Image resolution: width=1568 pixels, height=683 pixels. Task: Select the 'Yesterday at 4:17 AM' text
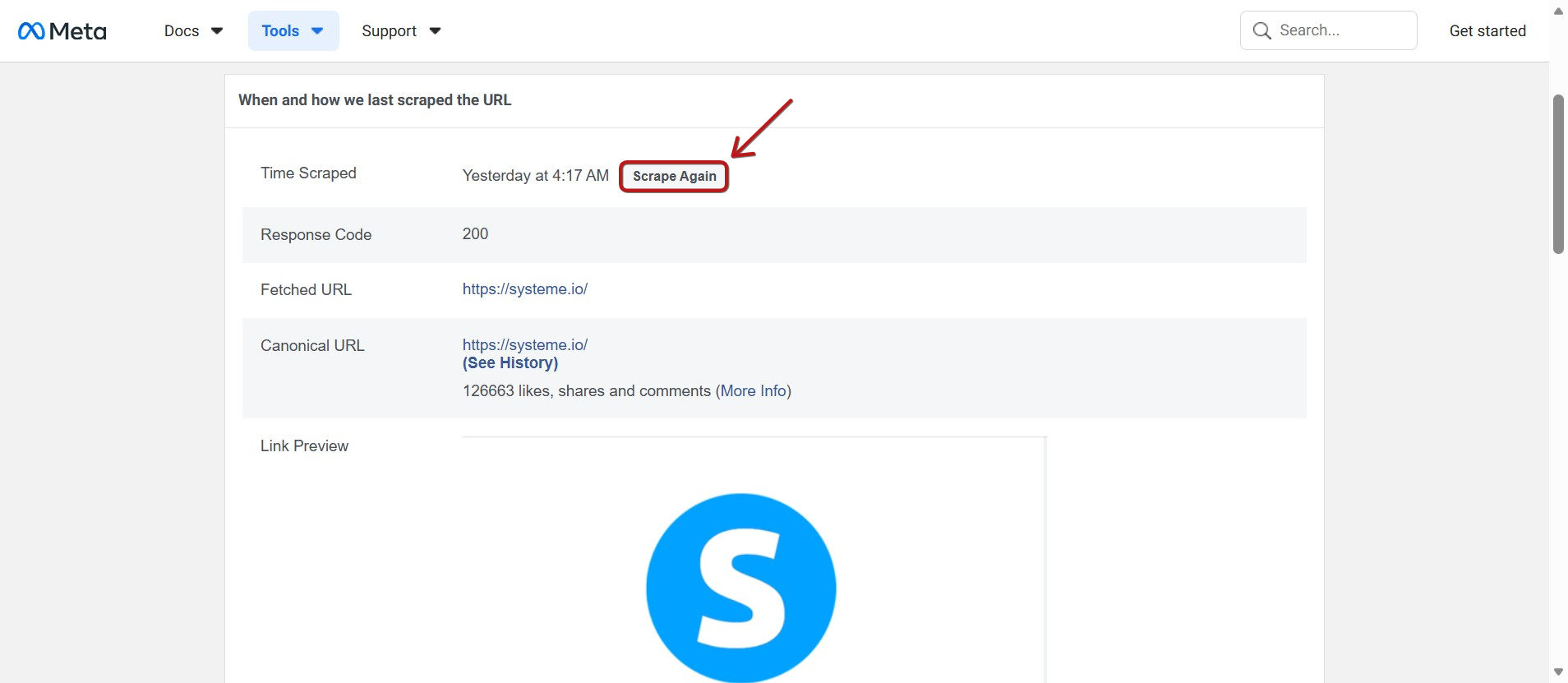(535, 176)
